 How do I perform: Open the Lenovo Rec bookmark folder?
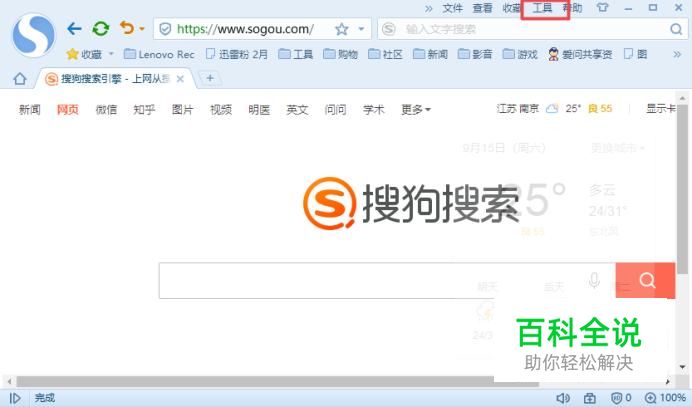point(159,54)
